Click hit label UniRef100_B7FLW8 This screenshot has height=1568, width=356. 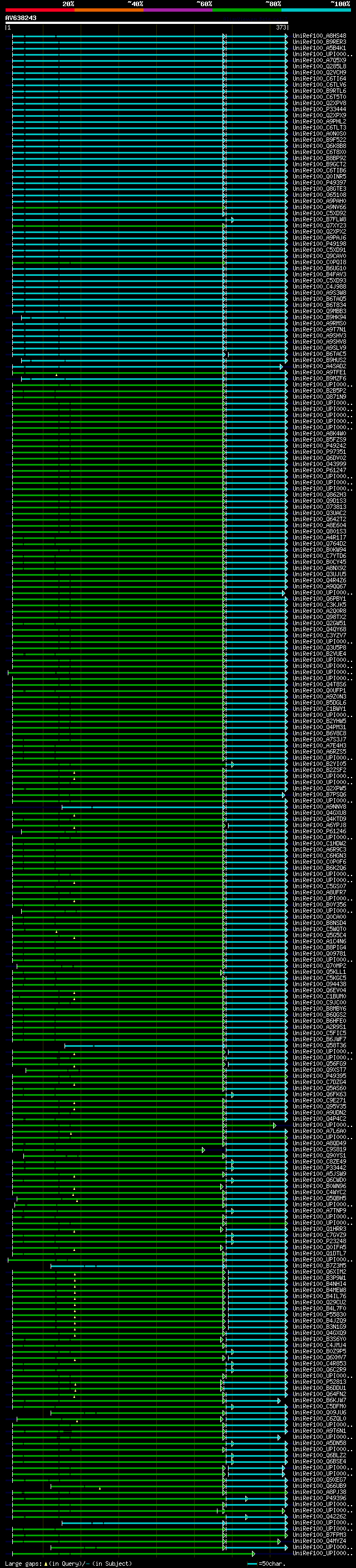(319, 220)
